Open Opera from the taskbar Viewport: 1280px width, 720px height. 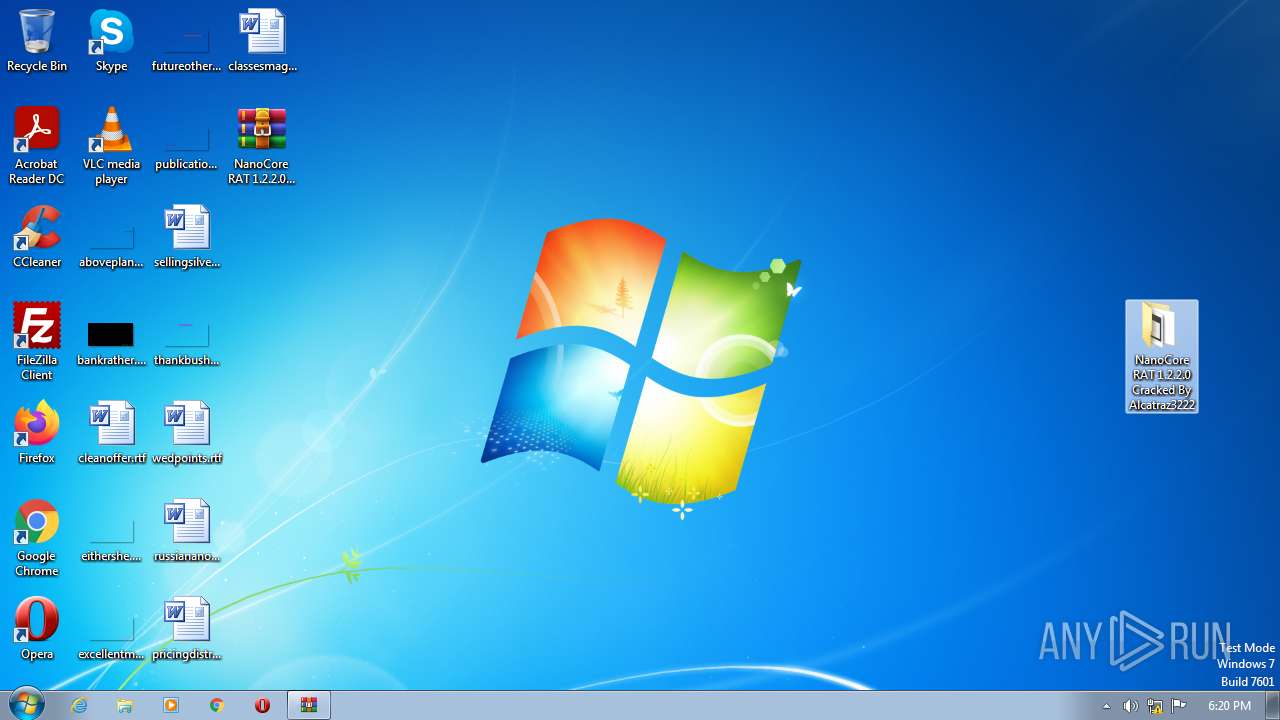click(x=263, y=705)
